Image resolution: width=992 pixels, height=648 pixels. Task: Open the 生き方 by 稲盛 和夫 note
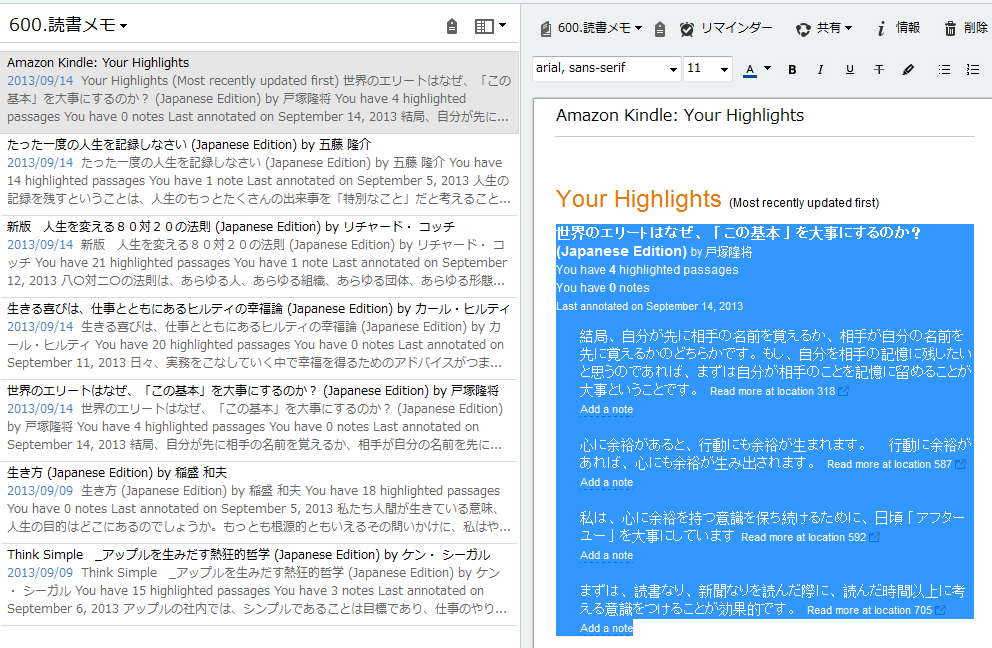pyautogui.click(x=259, y=502)
